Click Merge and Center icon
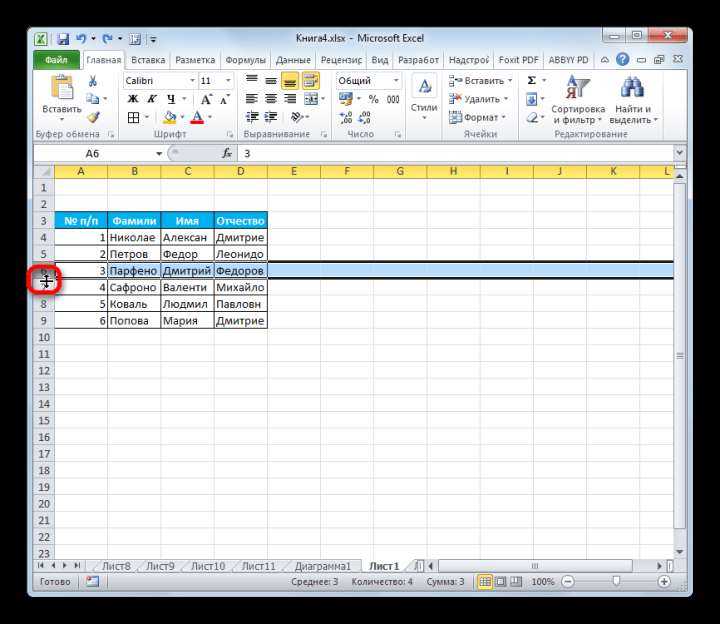The width and height of the screenshot is (720, 624). click(x=311, y=99)
